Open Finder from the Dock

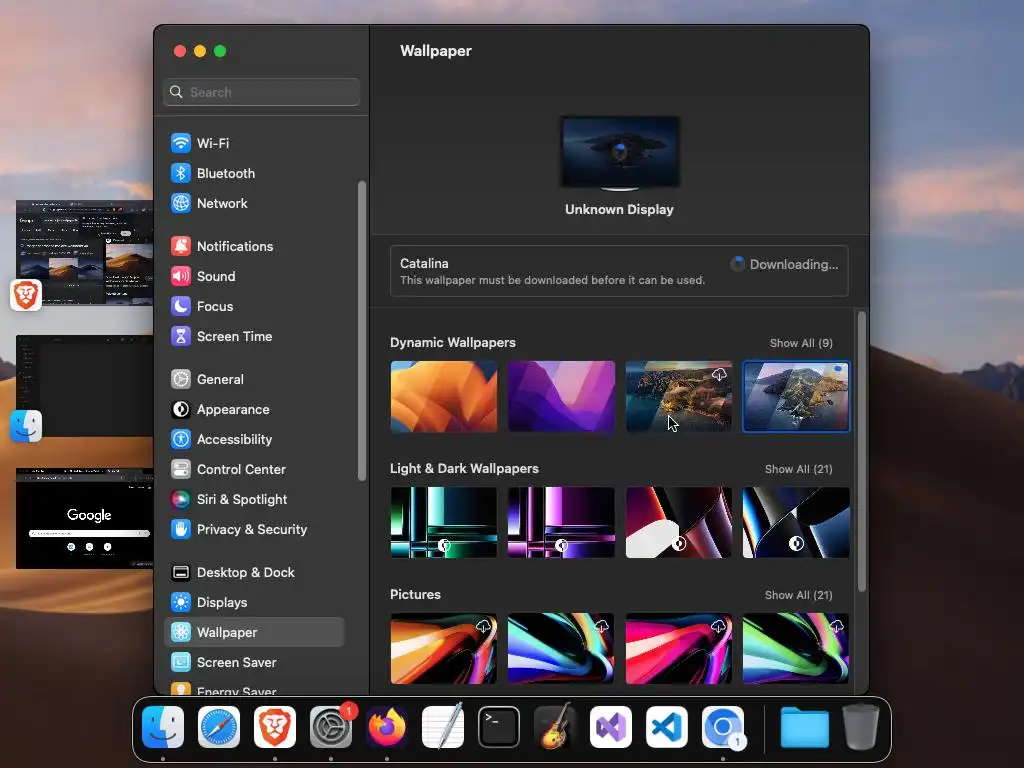tap(163, 727)
